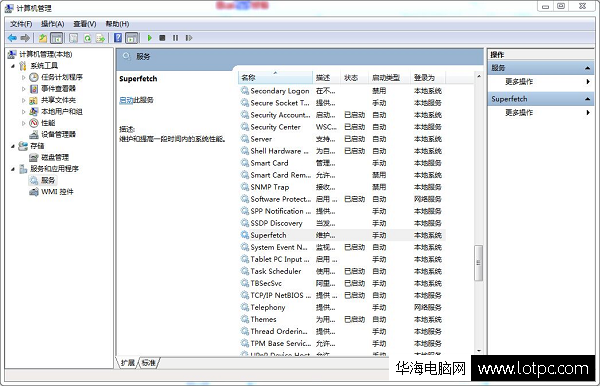This screenshot has height=386, width=600.
Task: Select 设备管理器 in the tree
Action: pos(58,134)
